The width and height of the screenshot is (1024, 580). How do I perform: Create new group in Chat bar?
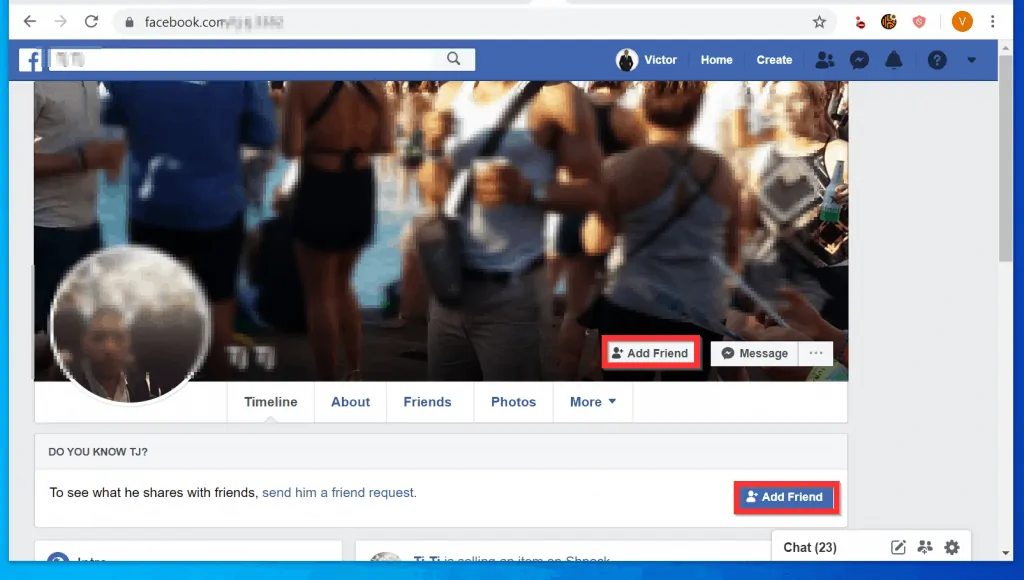925,547
